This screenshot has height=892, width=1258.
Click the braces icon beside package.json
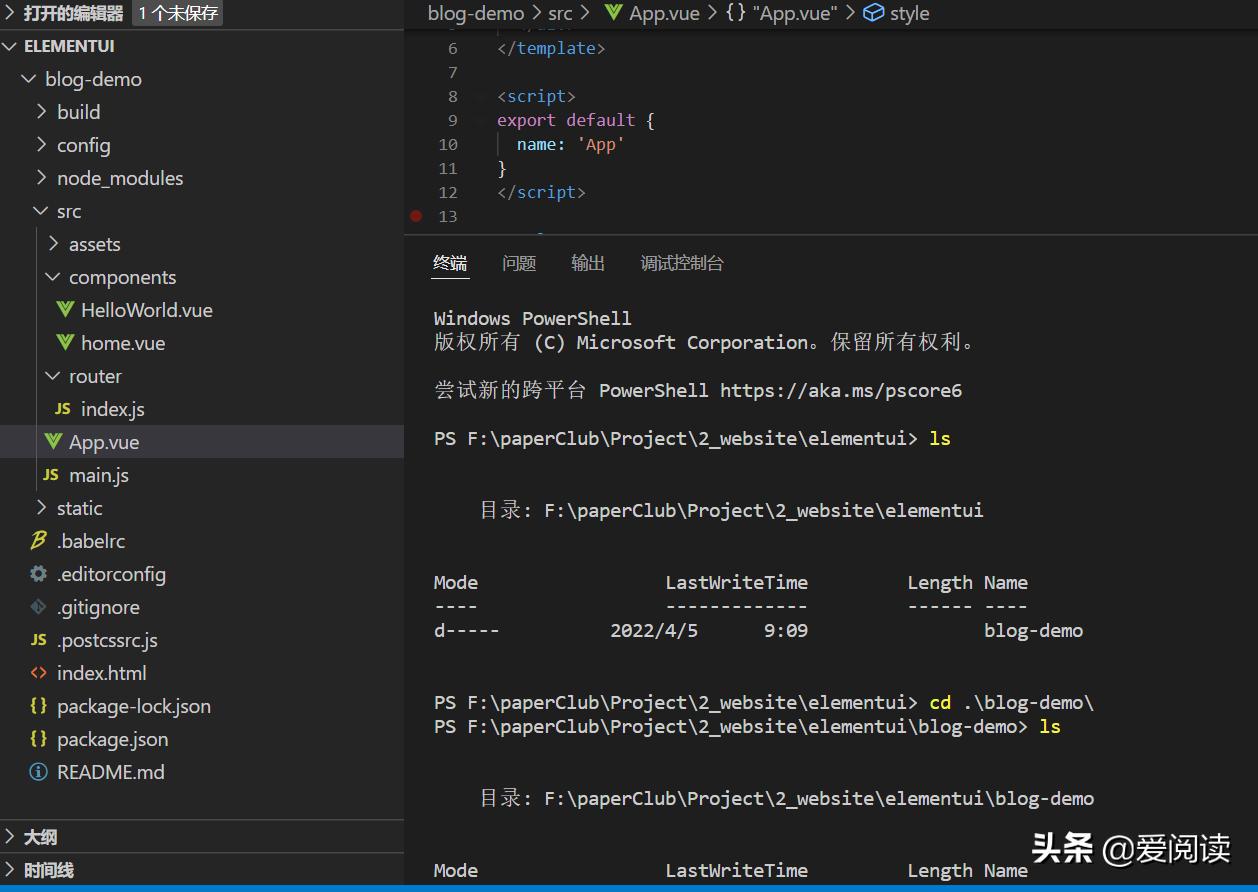(x=39, y=739)
